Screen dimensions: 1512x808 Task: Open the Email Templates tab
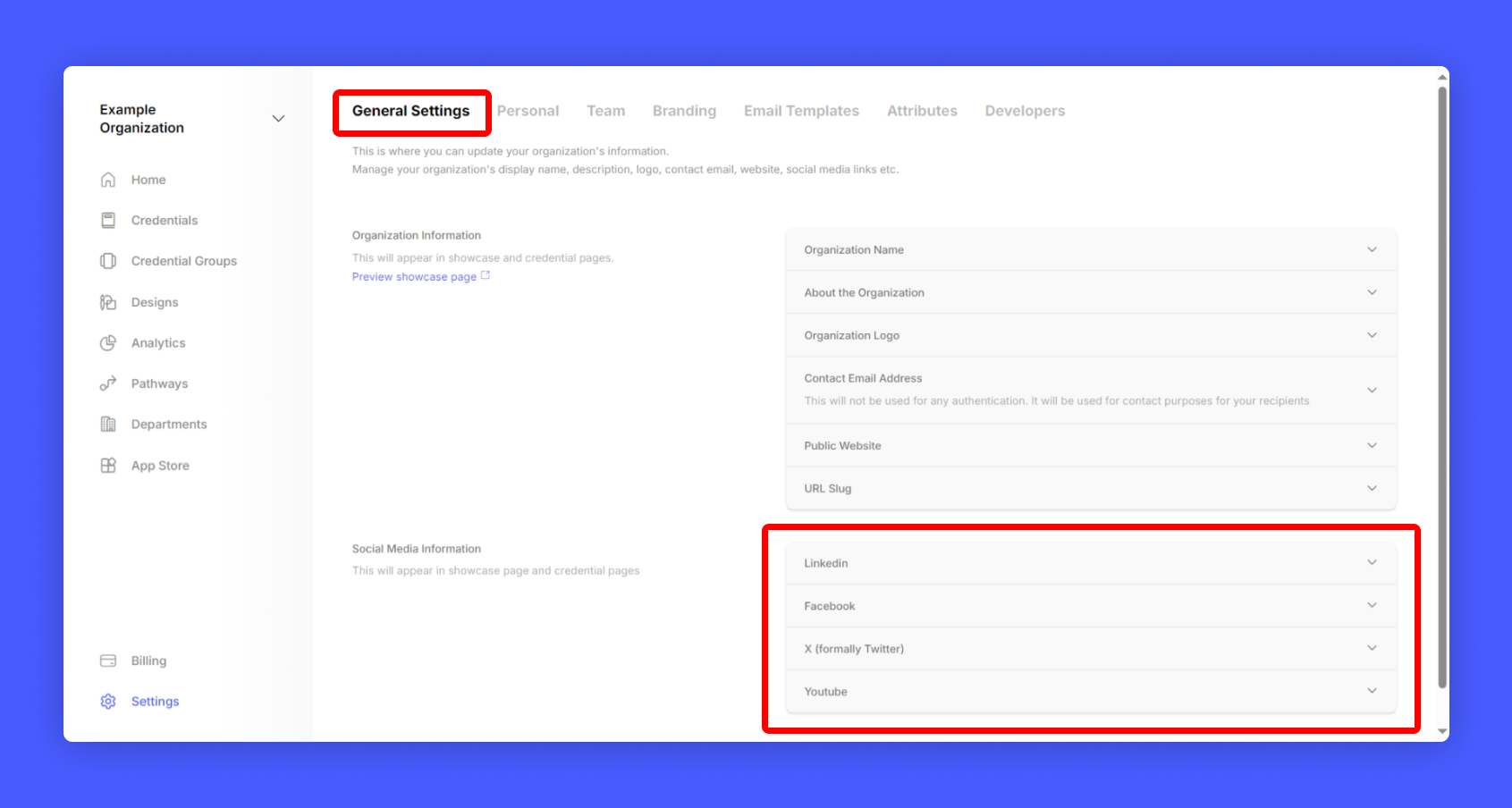[801, 111]
